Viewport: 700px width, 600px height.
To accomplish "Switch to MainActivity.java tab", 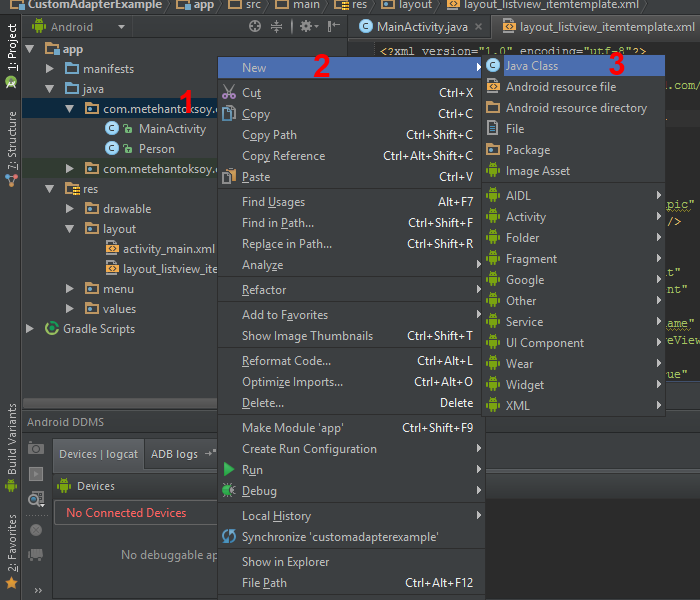I will 422,27.
